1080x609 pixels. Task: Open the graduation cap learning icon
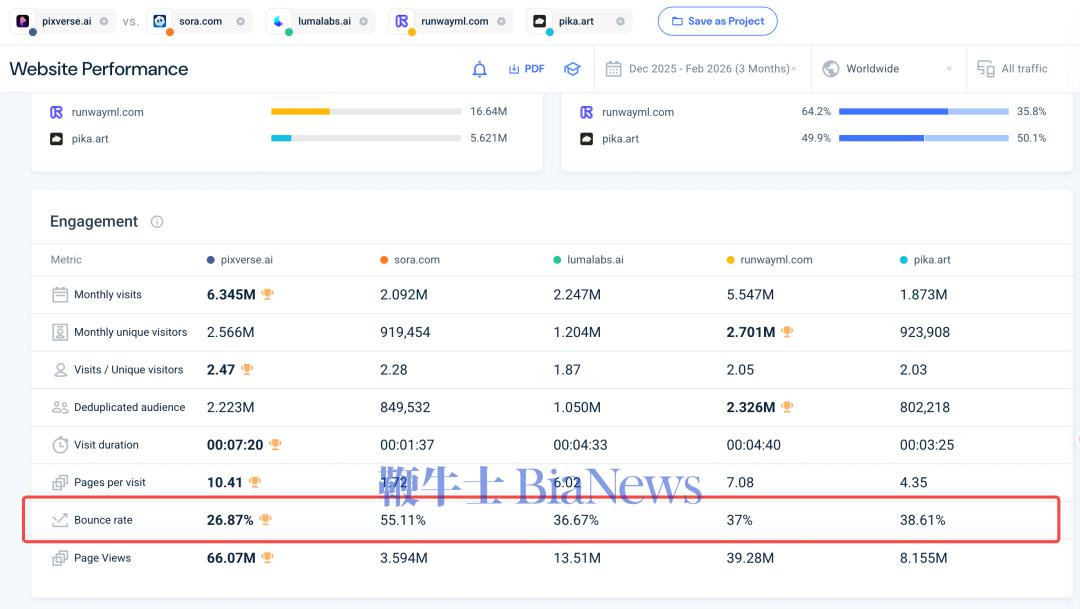[572, 69]
